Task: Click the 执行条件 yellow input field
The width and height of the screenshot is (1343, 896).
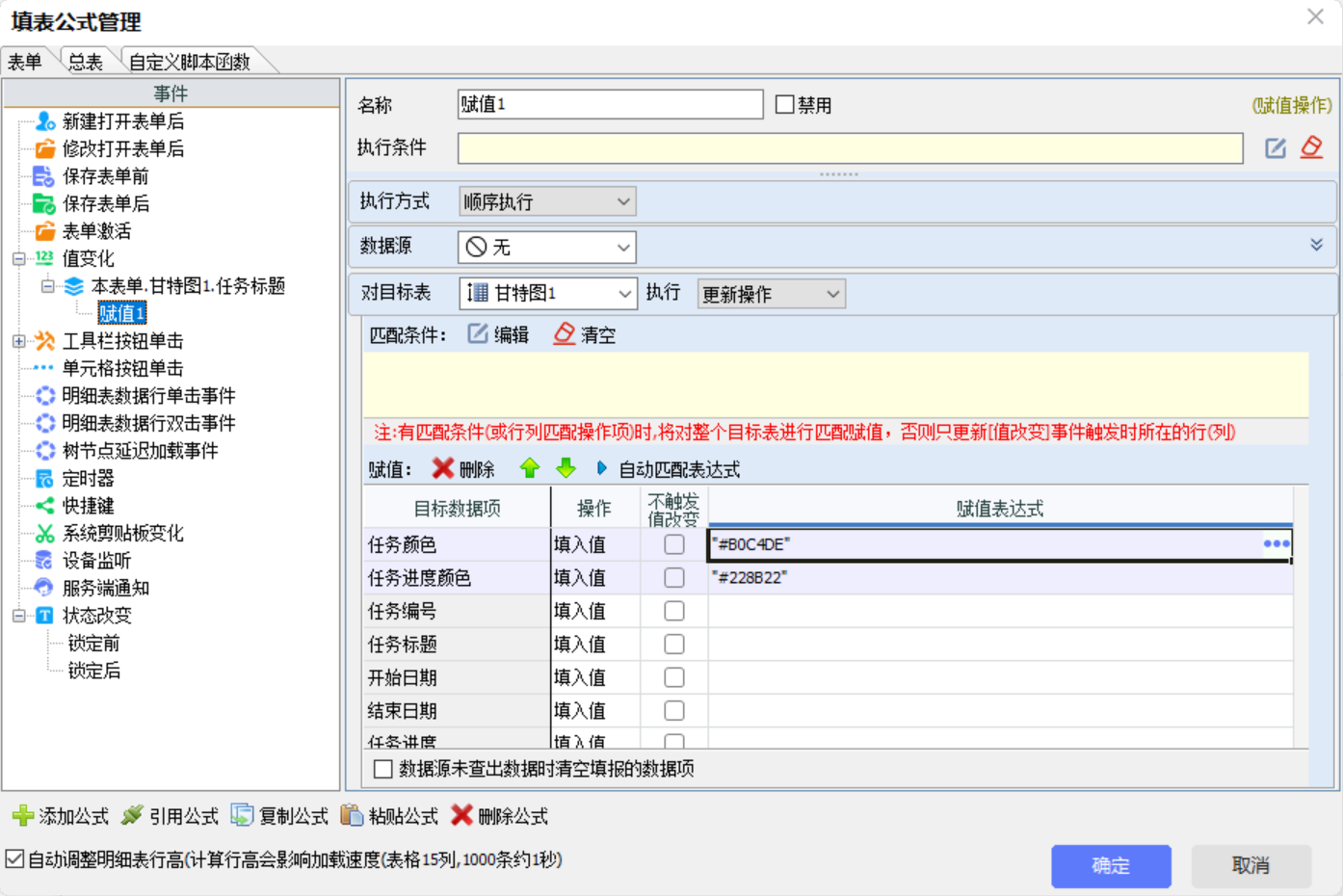Action: point(851,147)
